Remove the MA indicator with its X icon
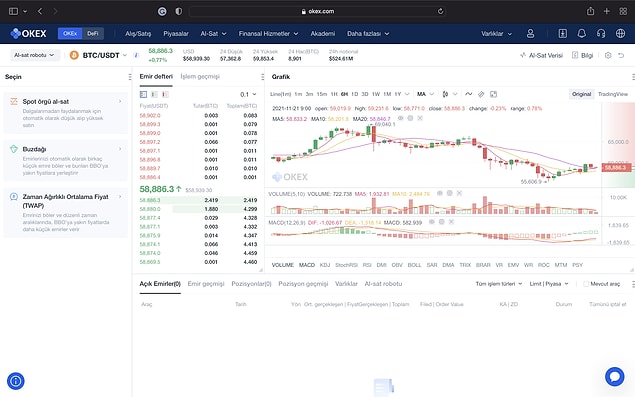This screenshot has width=635, height=397. coord(420,118)
